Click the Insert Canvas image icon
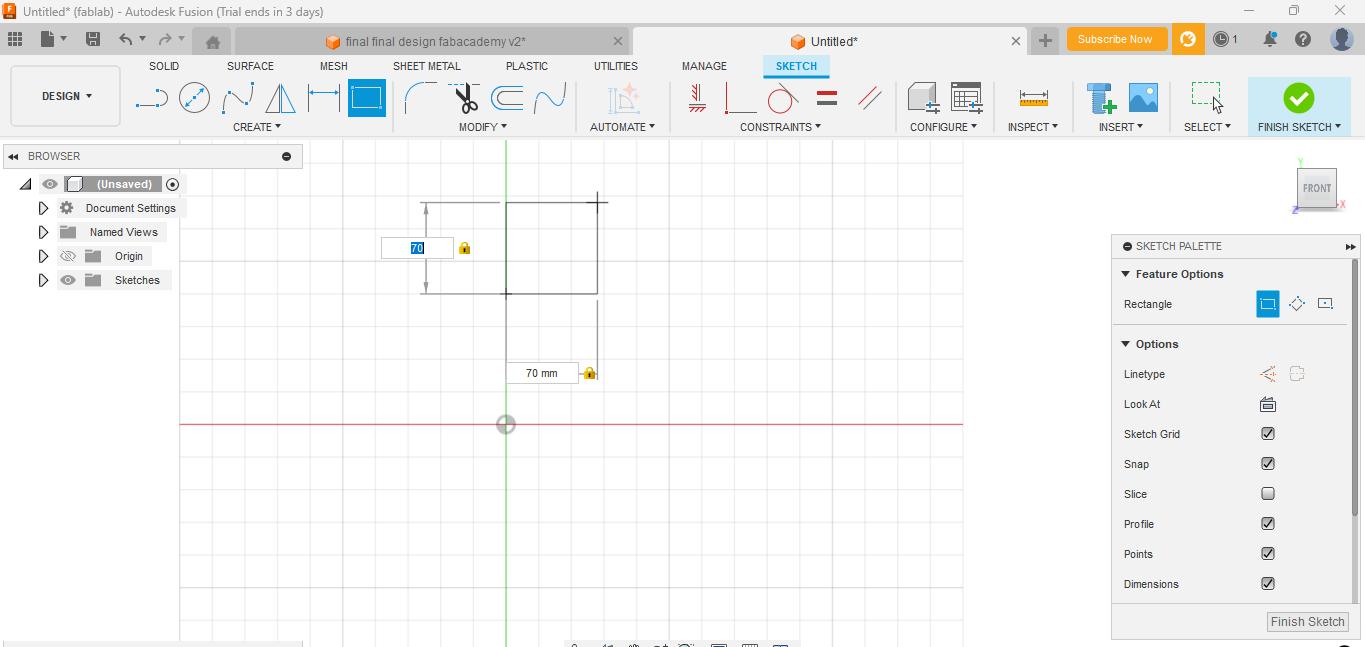 click(1143, 98)
